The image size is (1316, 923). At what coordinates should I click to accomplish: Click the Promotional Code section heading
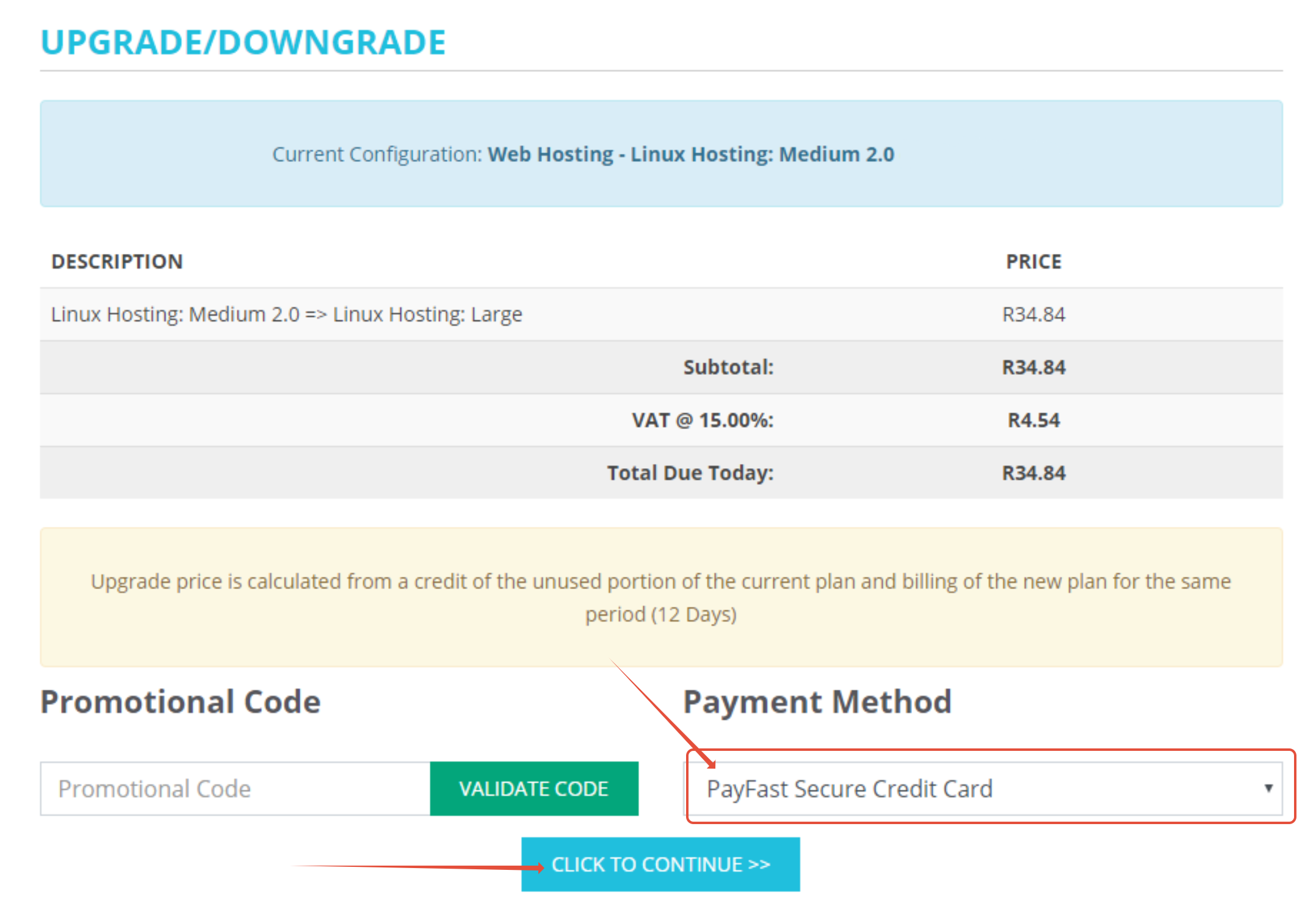pos(180,701)
